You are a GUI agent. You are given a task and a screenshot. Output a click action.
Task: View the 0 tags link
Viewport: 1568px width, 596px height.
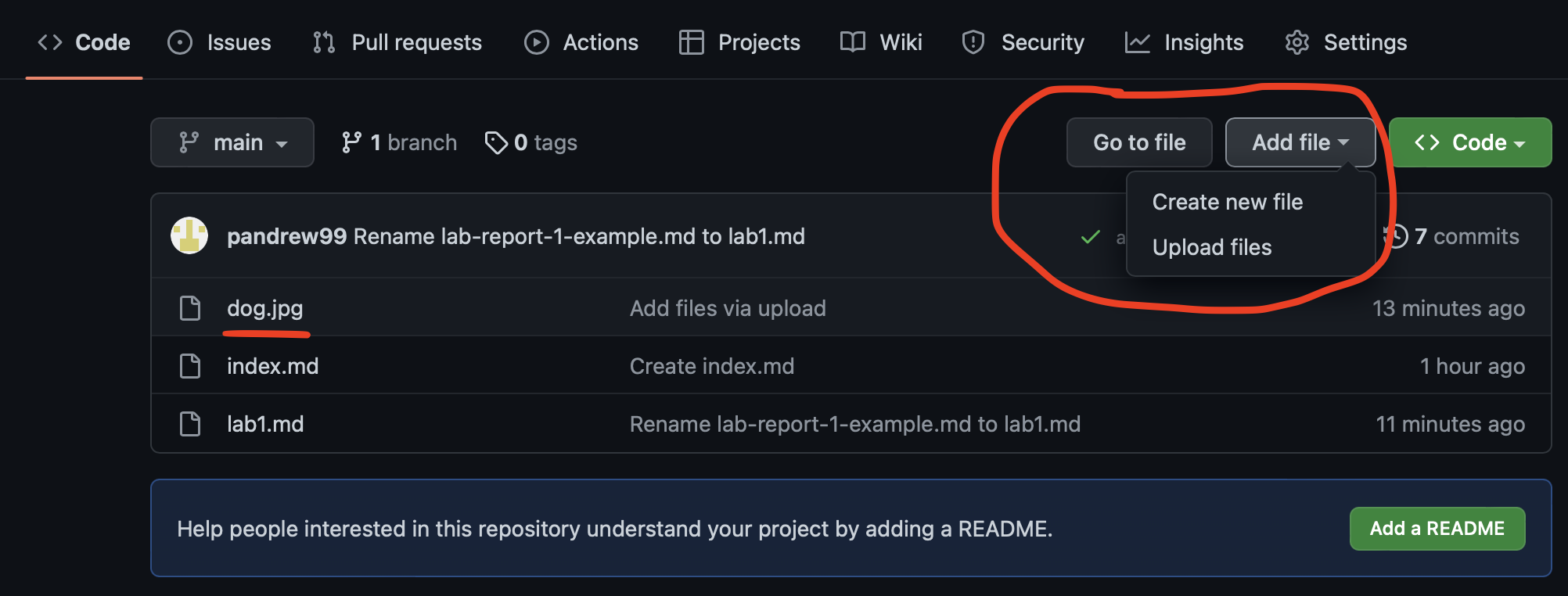coord(531,142)
